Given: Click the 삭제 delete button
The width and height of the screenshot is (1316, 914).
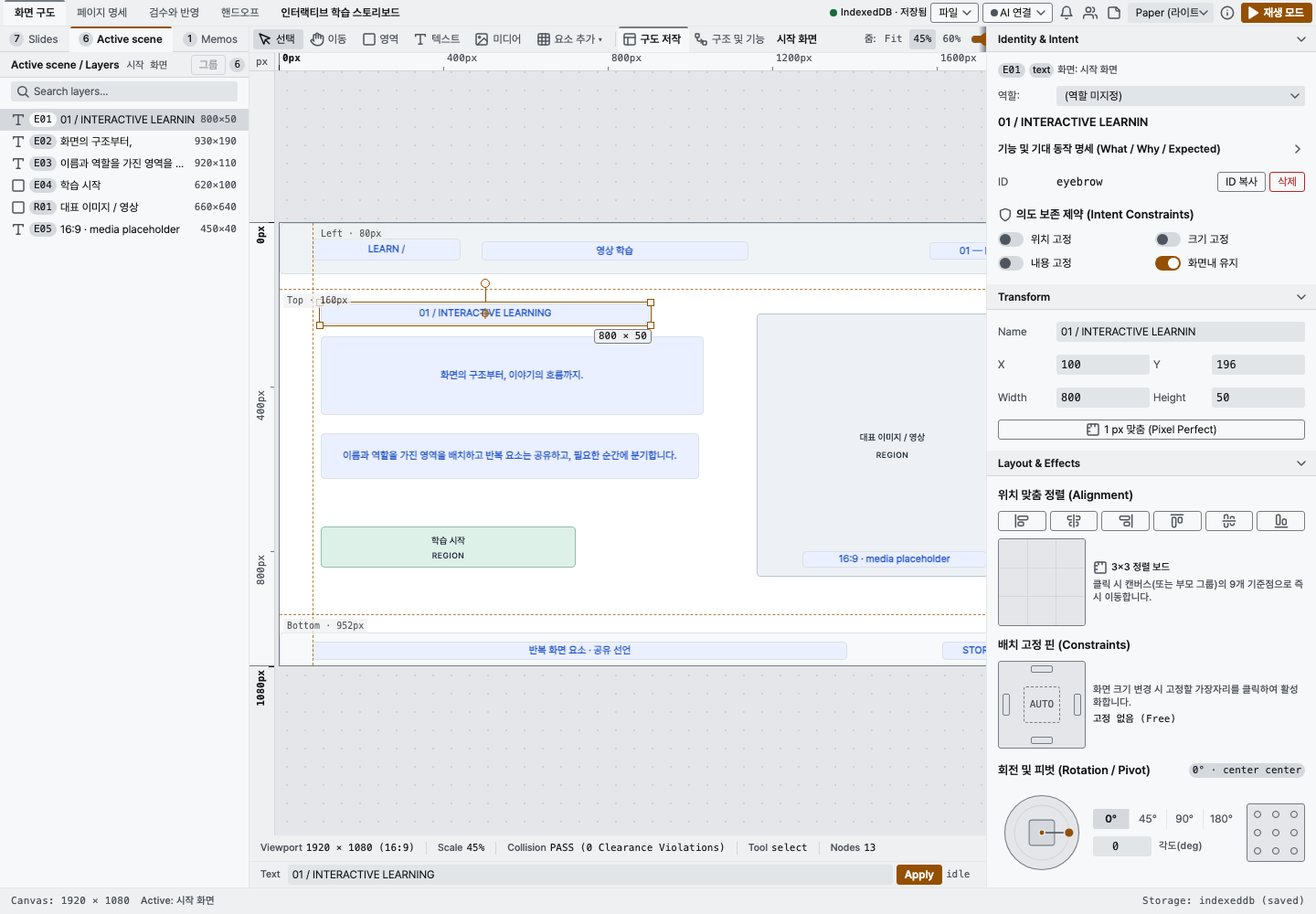Looking at the screenshot, I should click(x=1287, y=182).
